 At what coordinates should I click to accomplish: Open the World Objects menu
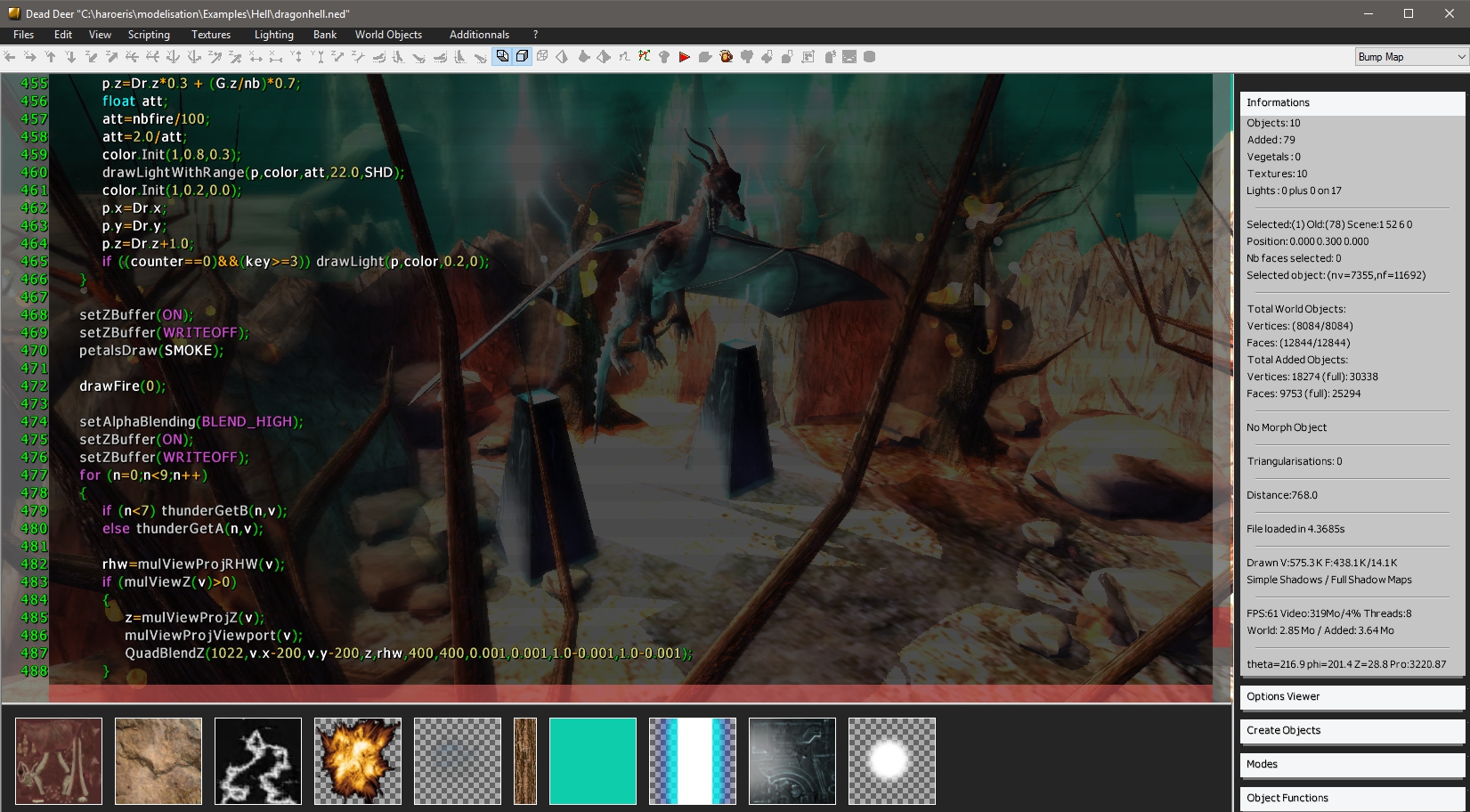pyautogui.click(x=388, y=35)
